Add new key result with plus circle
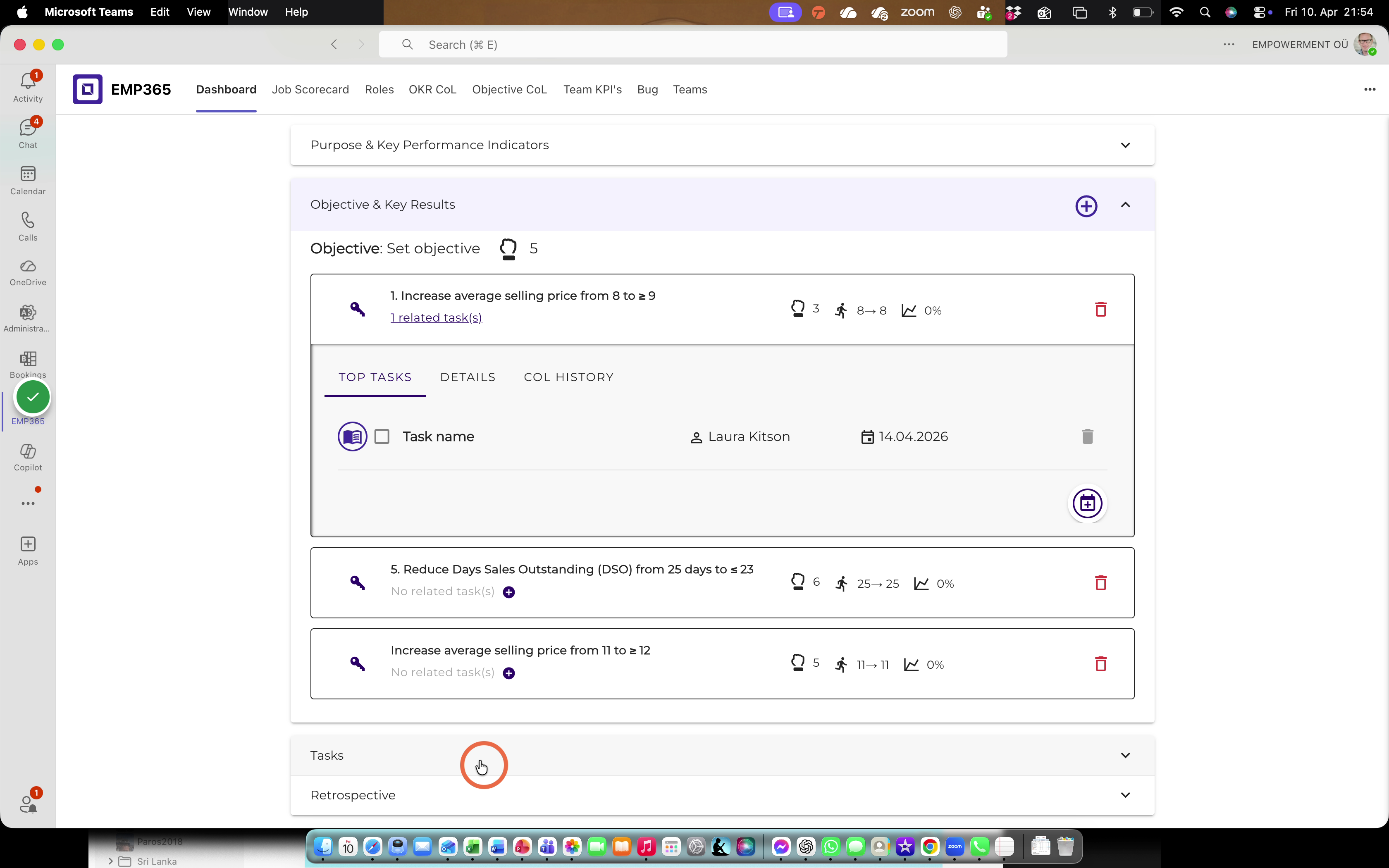 (x=1086, y=206)
